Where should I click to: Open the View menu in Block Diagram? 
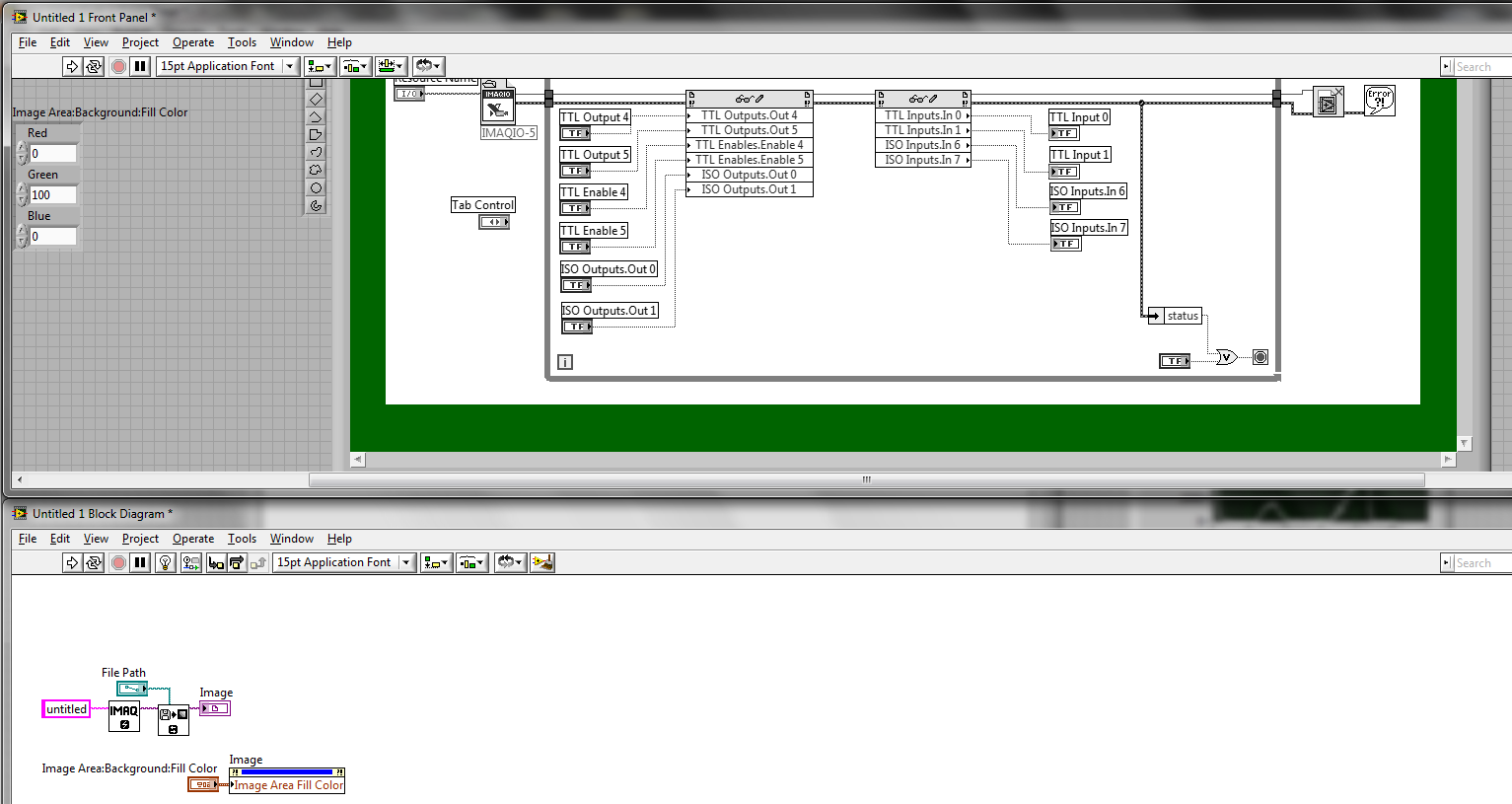[96, 539]
